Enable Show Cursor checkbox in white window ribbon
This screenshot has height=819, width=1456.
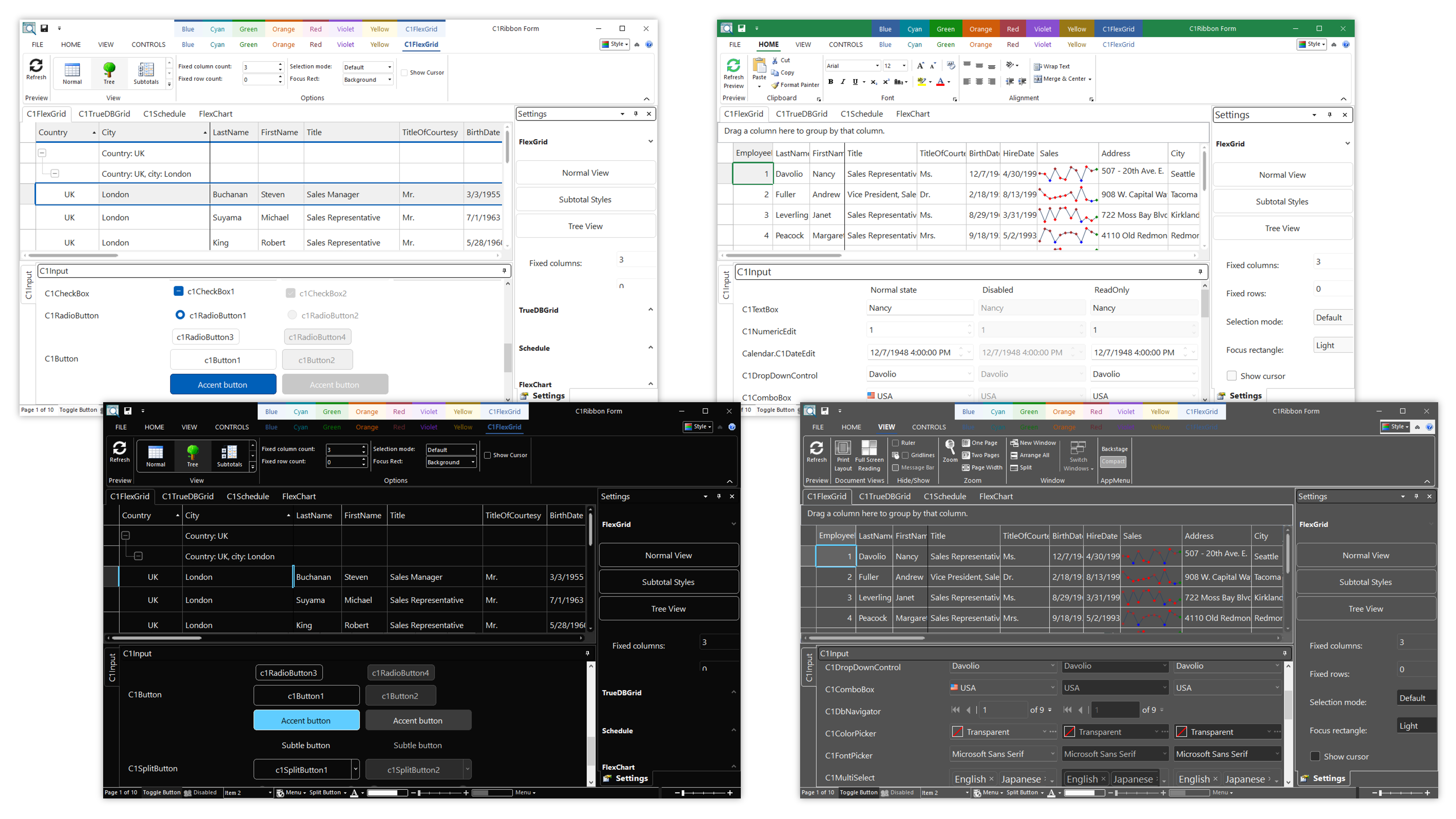[x=404, y=72]
